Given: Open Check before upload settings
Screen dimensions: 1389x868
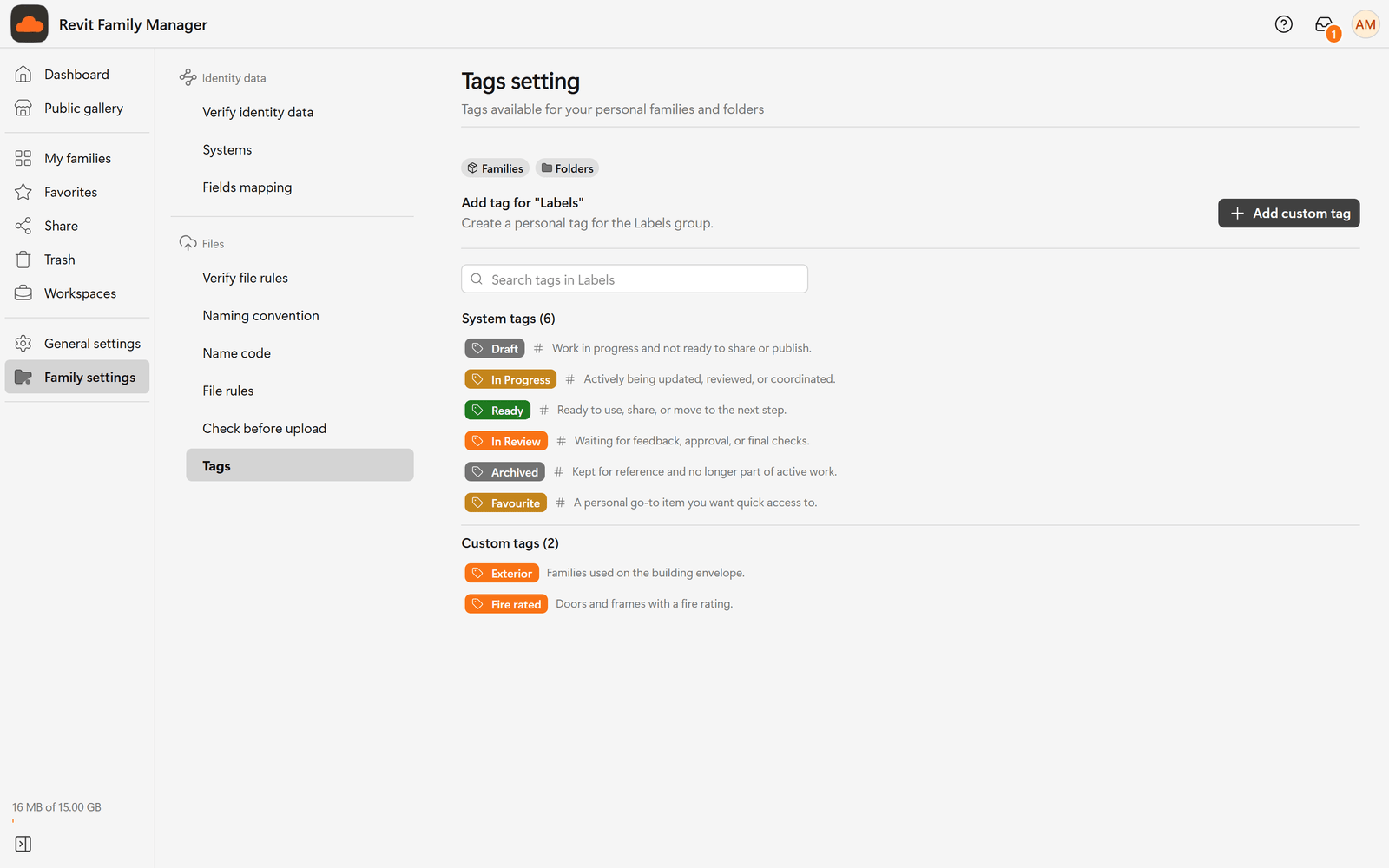Looking at the screenshot, I should click(x=300, y=428).
